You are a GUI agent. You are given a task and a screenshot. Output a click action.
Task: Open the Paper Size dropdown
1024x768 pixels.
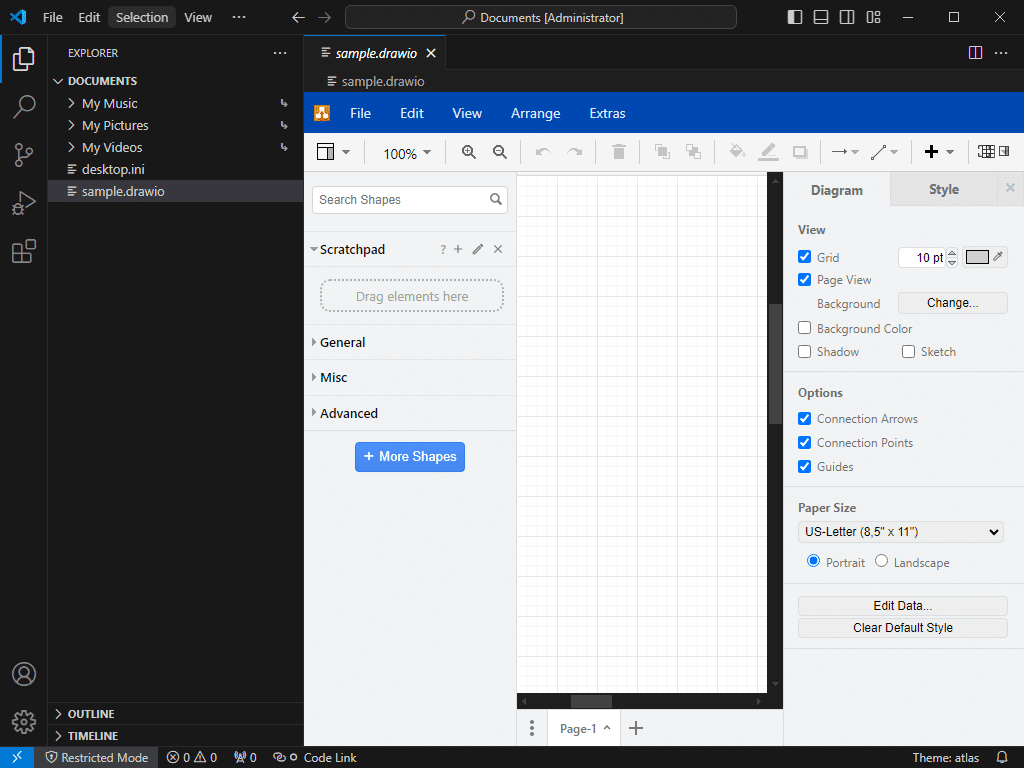[901, 532]
